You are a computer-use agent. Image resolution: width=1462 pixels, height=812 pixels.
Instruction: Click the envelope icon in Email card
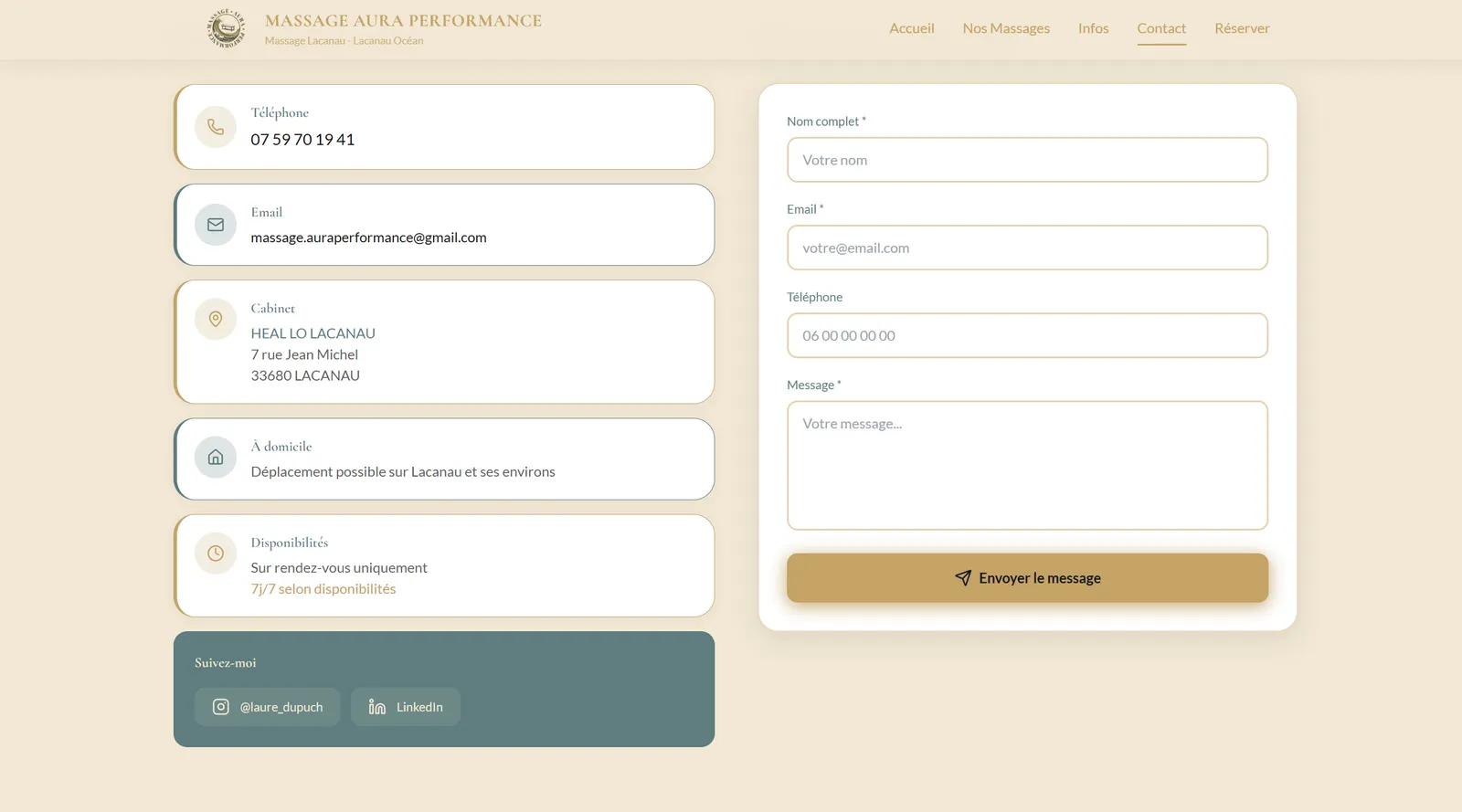216,225
